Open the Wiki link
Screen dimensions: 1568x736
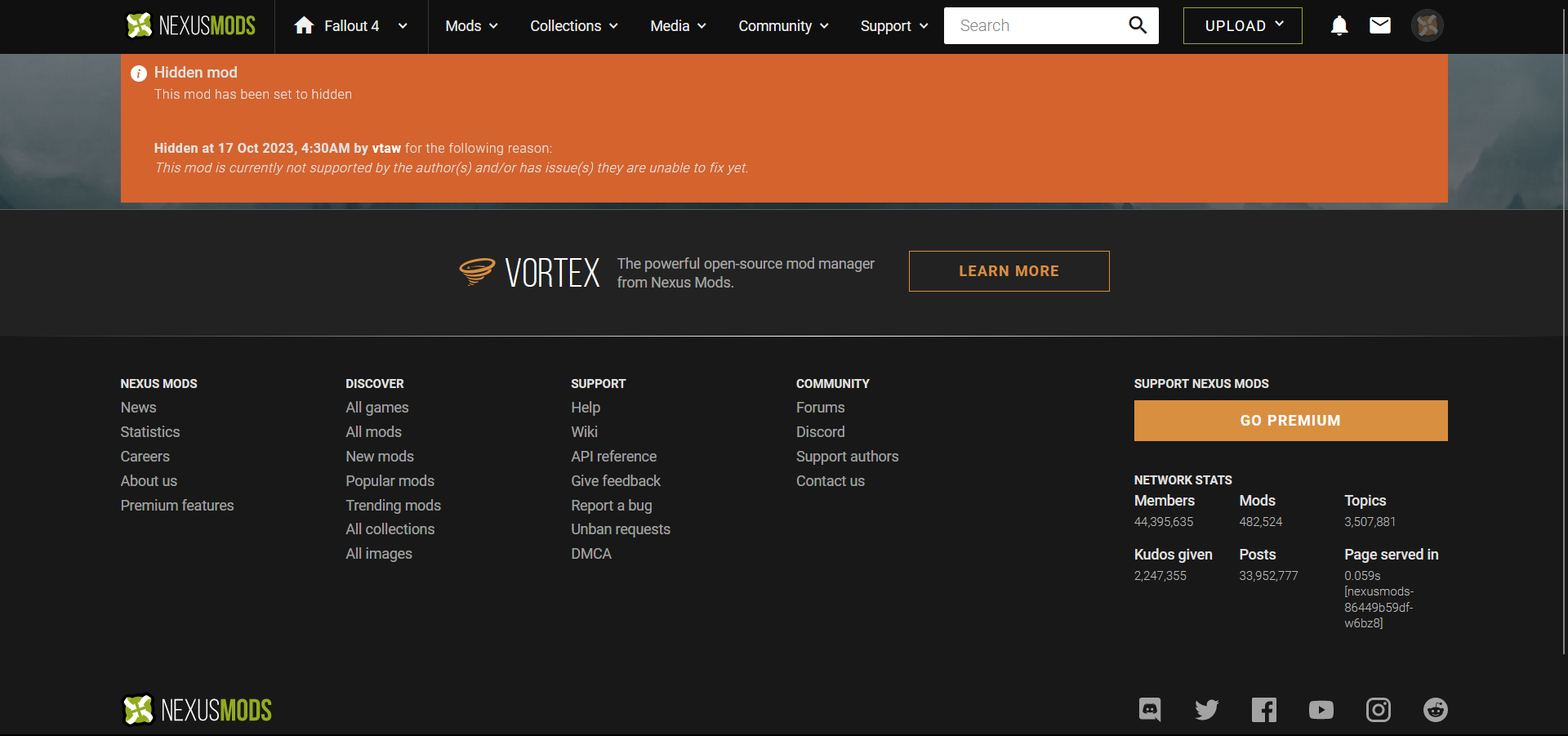[585, 432]
